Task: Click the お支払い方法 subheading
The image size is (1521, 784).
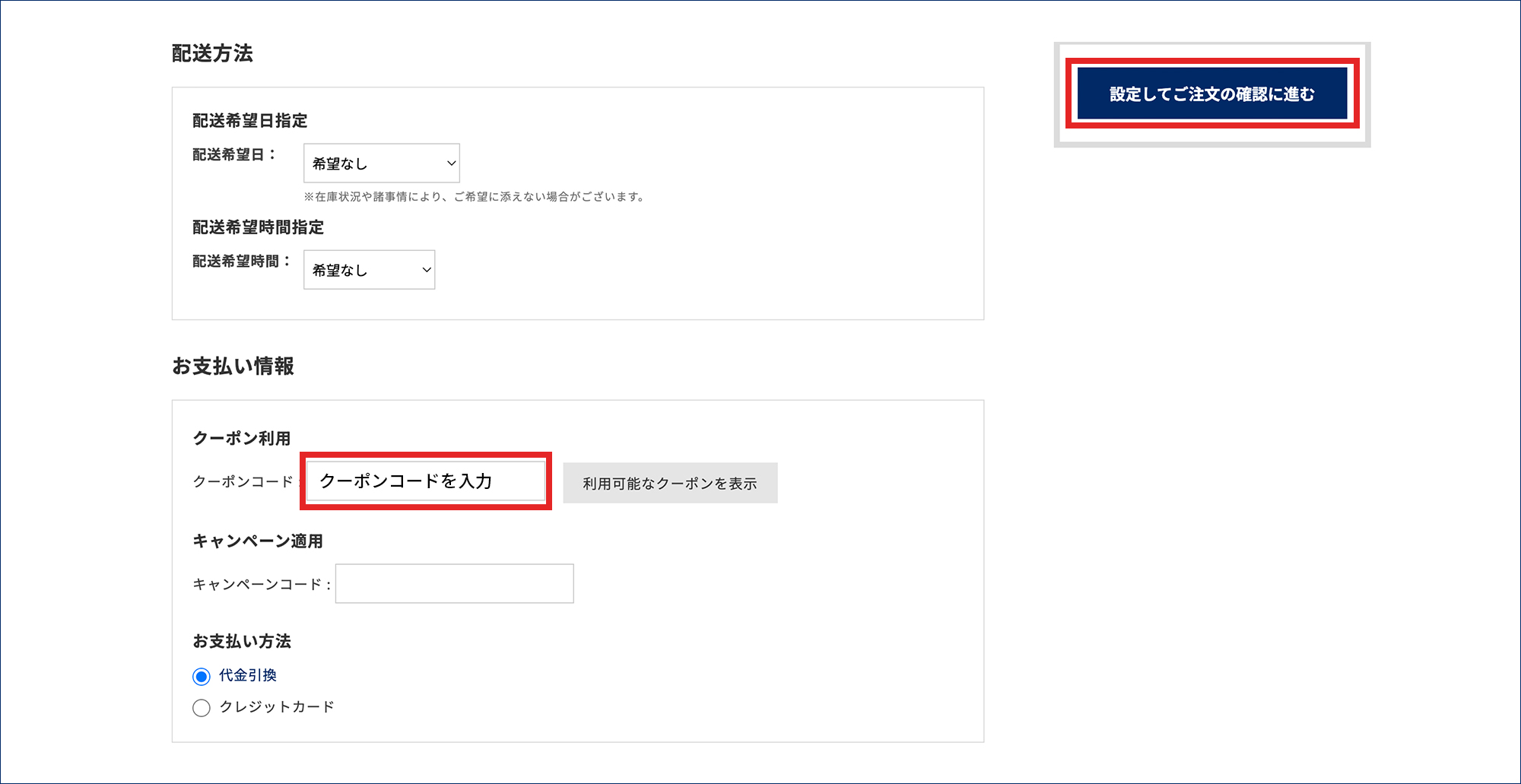Action: point(242,641)
